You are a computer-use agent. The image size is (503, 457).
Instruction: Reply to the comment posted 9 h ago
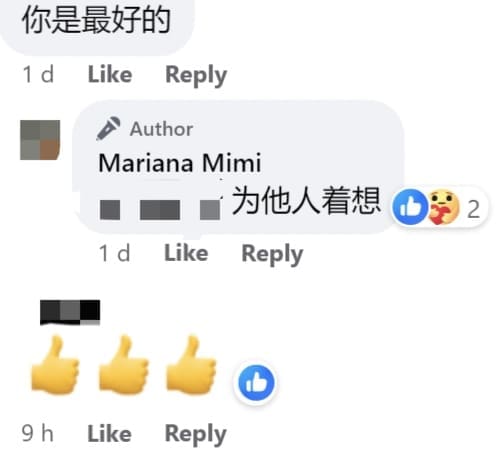[196, 435]
